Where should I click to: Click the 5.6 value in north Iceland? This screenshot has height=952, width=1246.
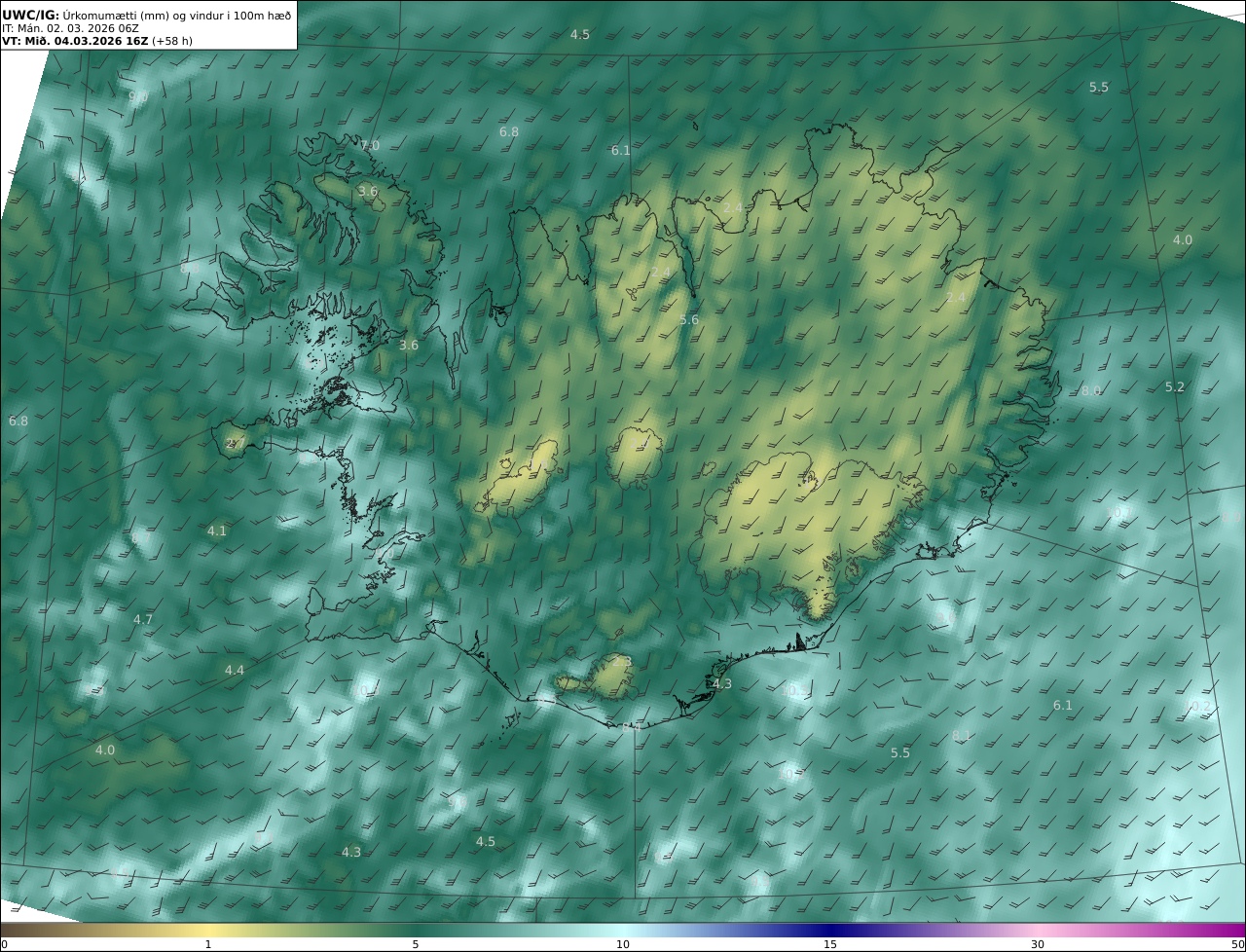click(x=689, y=320)
